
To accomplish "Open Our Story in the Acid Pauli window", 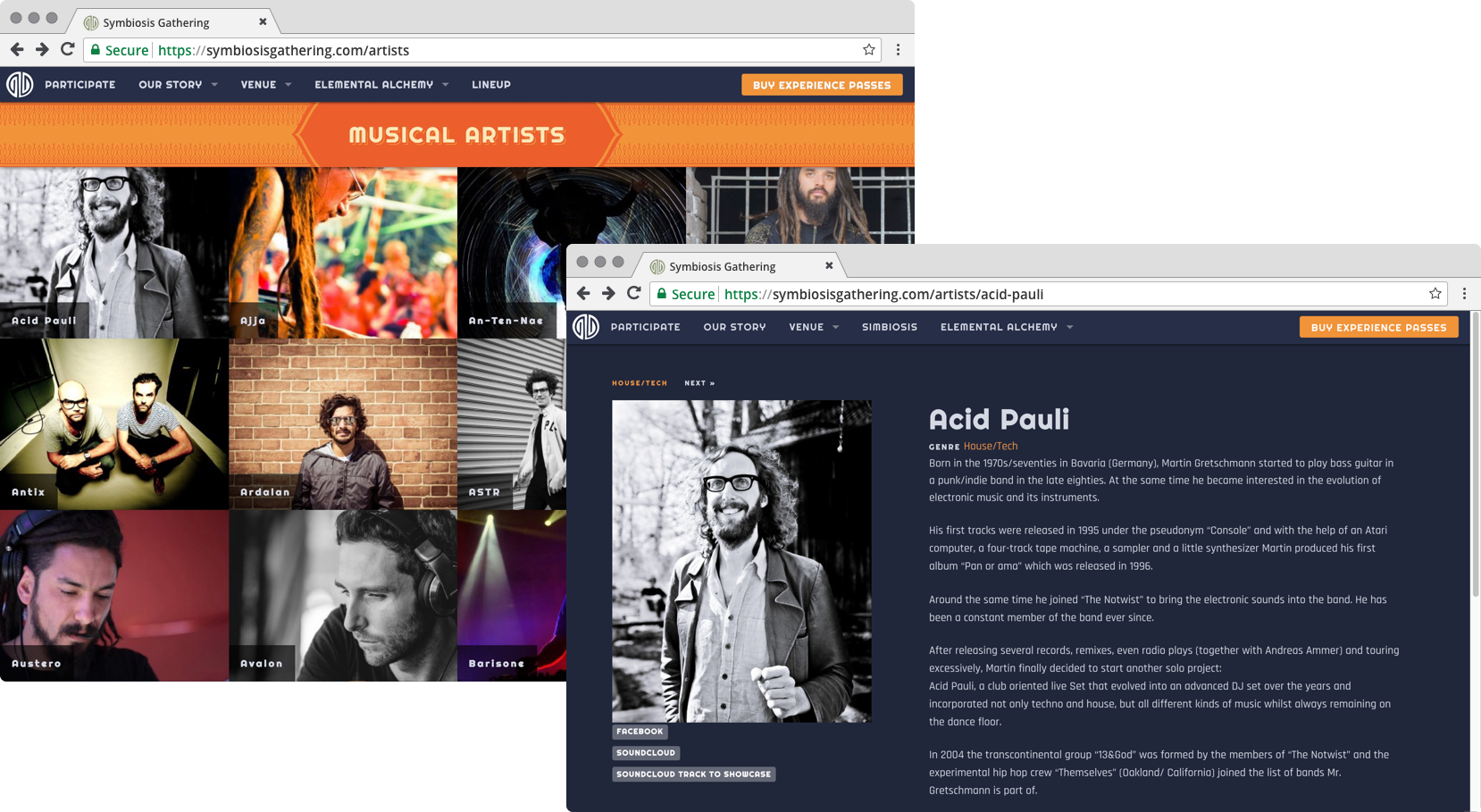I will coord(734,327).
